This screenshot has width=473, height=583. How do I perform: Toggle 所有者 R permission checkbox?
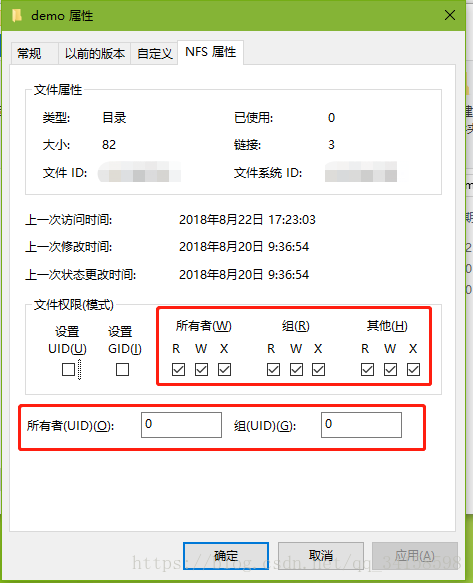click(178, 370)
